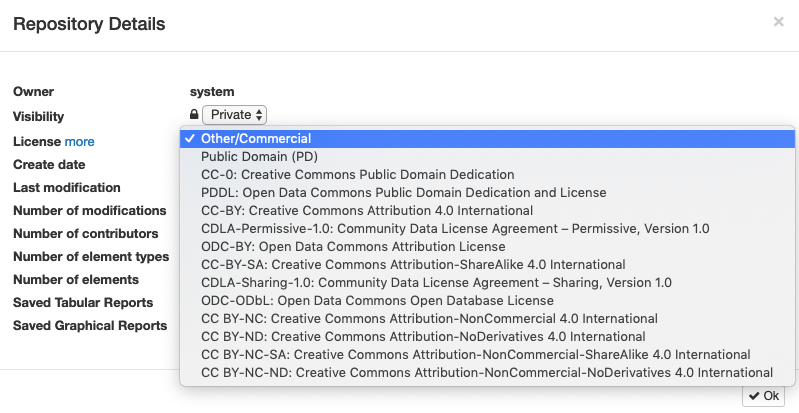Select CDLA-Permissive-1.0 license option
Screen dimensions: 799x413
pos(487,228)
